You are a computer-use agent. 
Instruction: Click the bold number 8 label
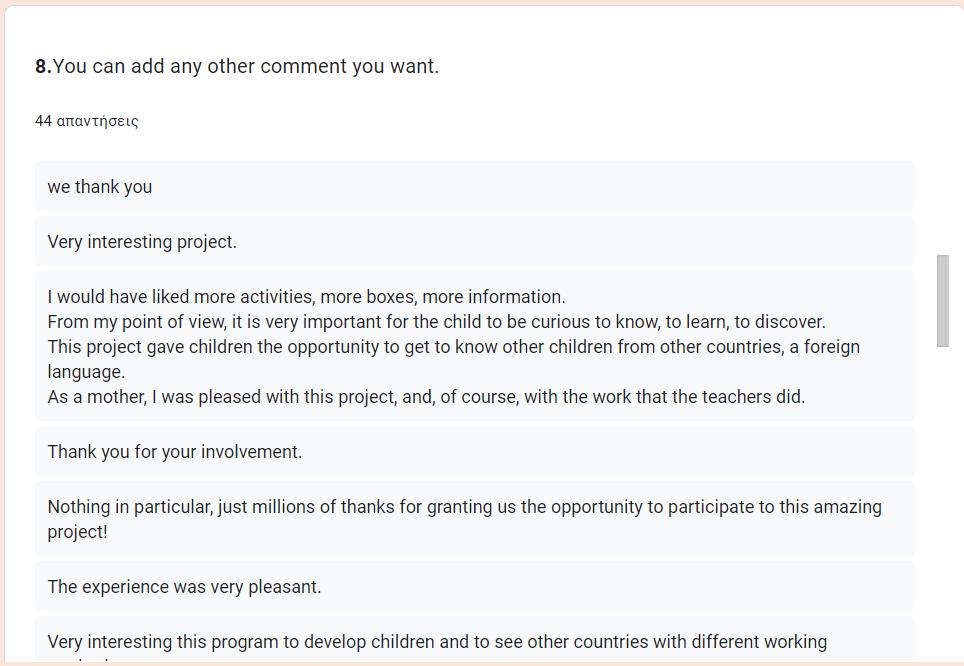tap(42, 67)
